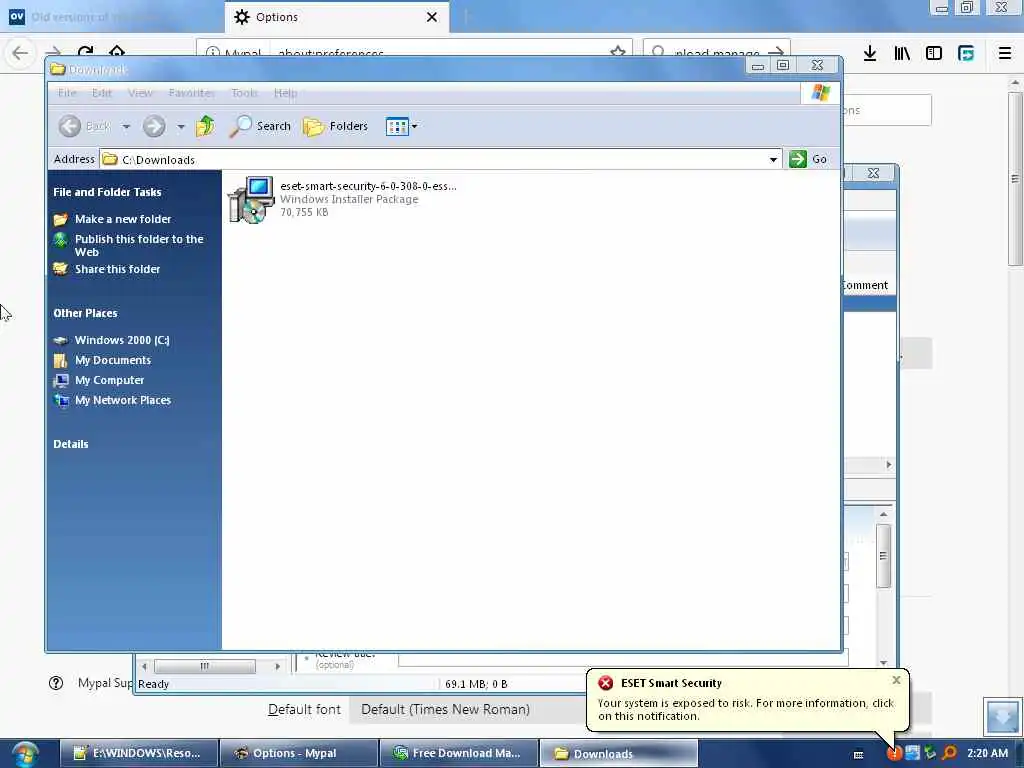The image size is (1024, 768).
Task: Open the Help menu
Action: click(285, 93)
